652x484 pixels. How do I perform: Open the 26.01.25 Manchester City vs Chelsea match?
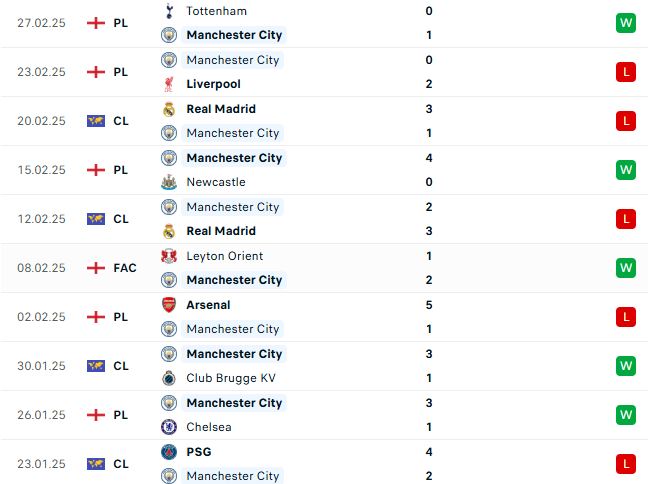pyautogui.click(x=324, y=415)
